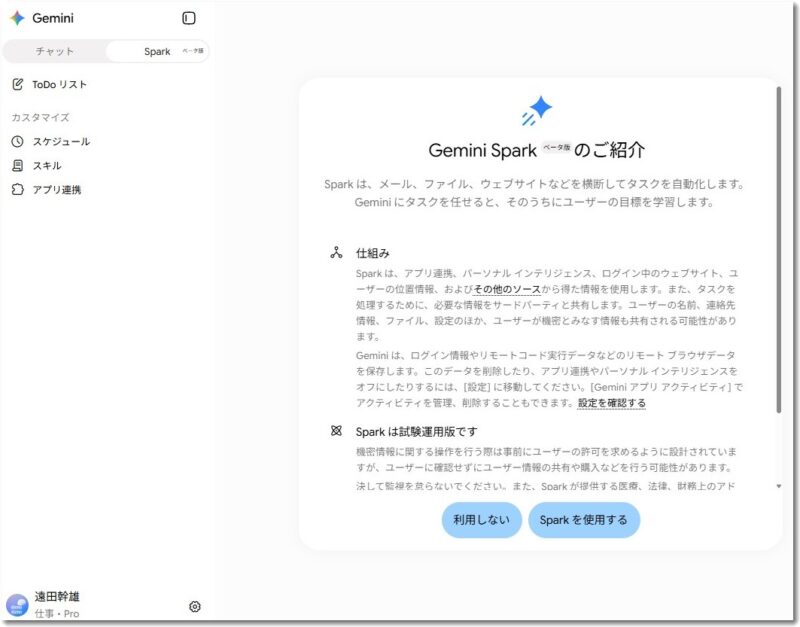Click the dialog's vertical scrollbar thumb
800x627 pixels.
[x=779, y=250]
